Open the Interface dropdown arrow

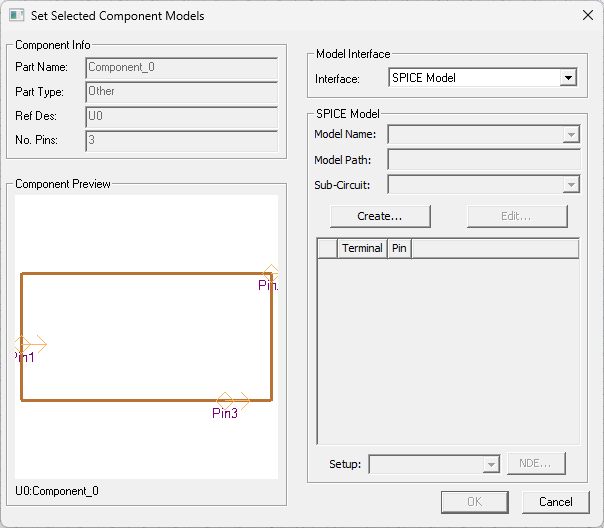[568, 78]
